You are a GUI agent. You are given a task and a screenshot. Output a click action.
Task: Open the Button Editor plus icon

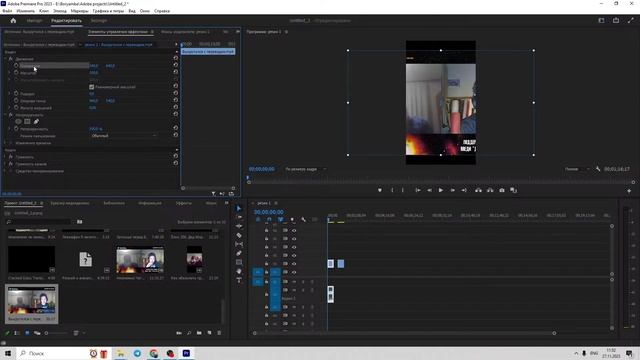pos(629,191)
